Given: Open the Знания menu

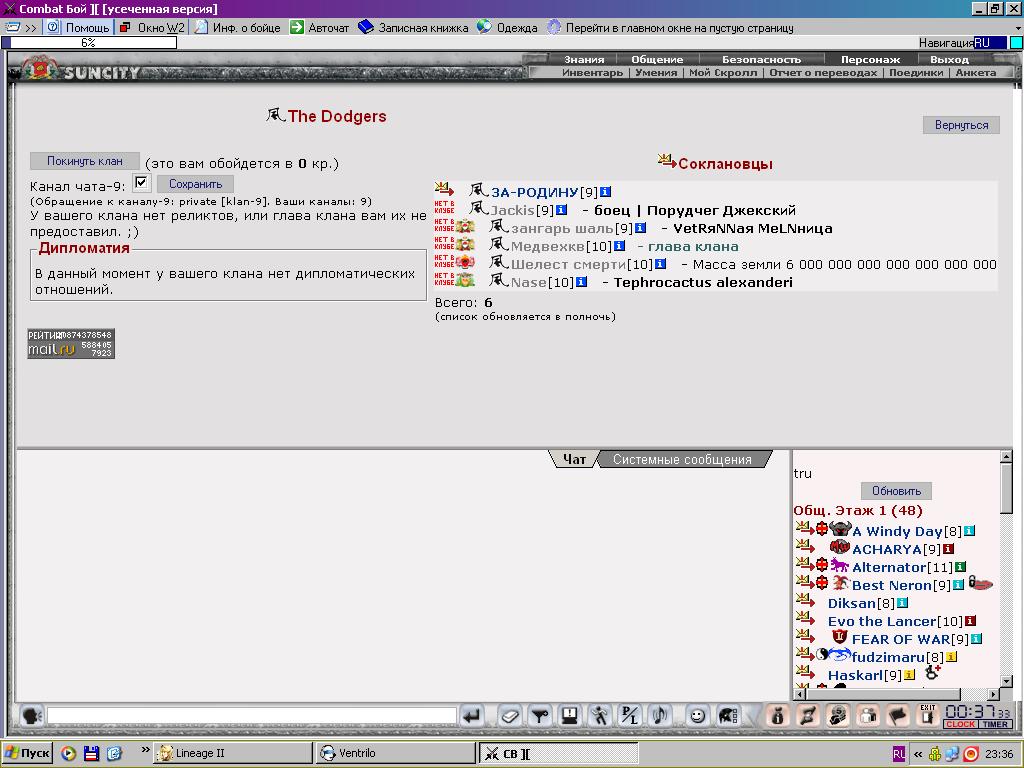Looking at the screenshot, I should [x=584, y=59].
